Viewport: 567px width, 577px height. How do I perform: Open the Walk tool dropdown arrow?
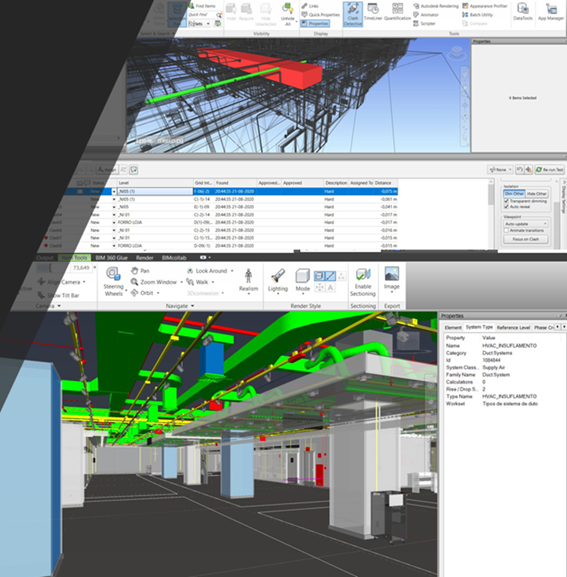(x=213, y=282)
